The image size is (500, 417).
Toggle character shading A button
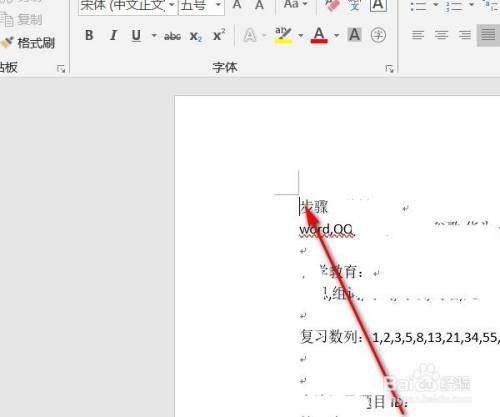(x=354, y=35)
